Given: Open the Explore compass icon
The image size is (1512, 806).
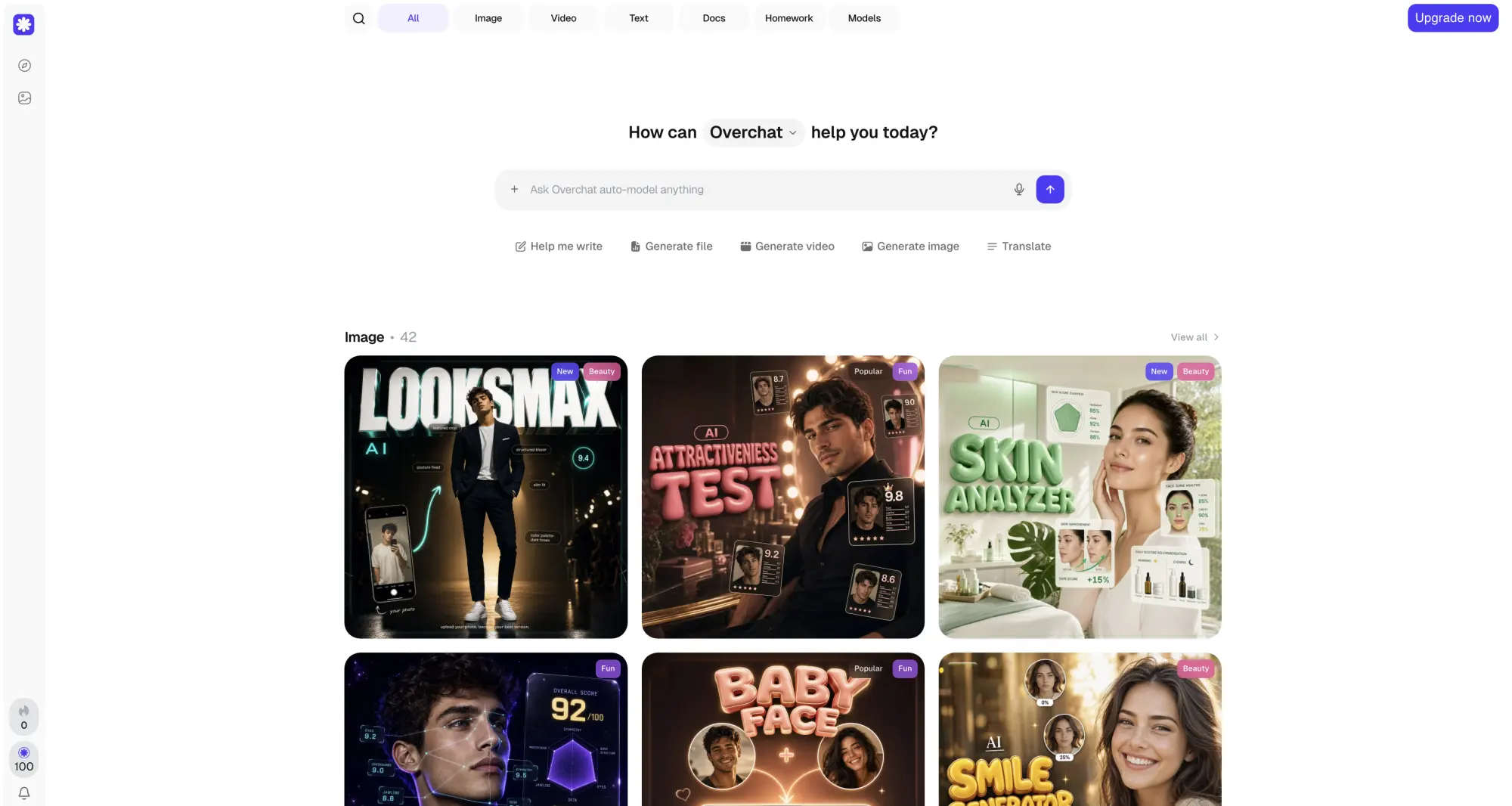Looking at the screenshot, I should click(x=24, y=66).
